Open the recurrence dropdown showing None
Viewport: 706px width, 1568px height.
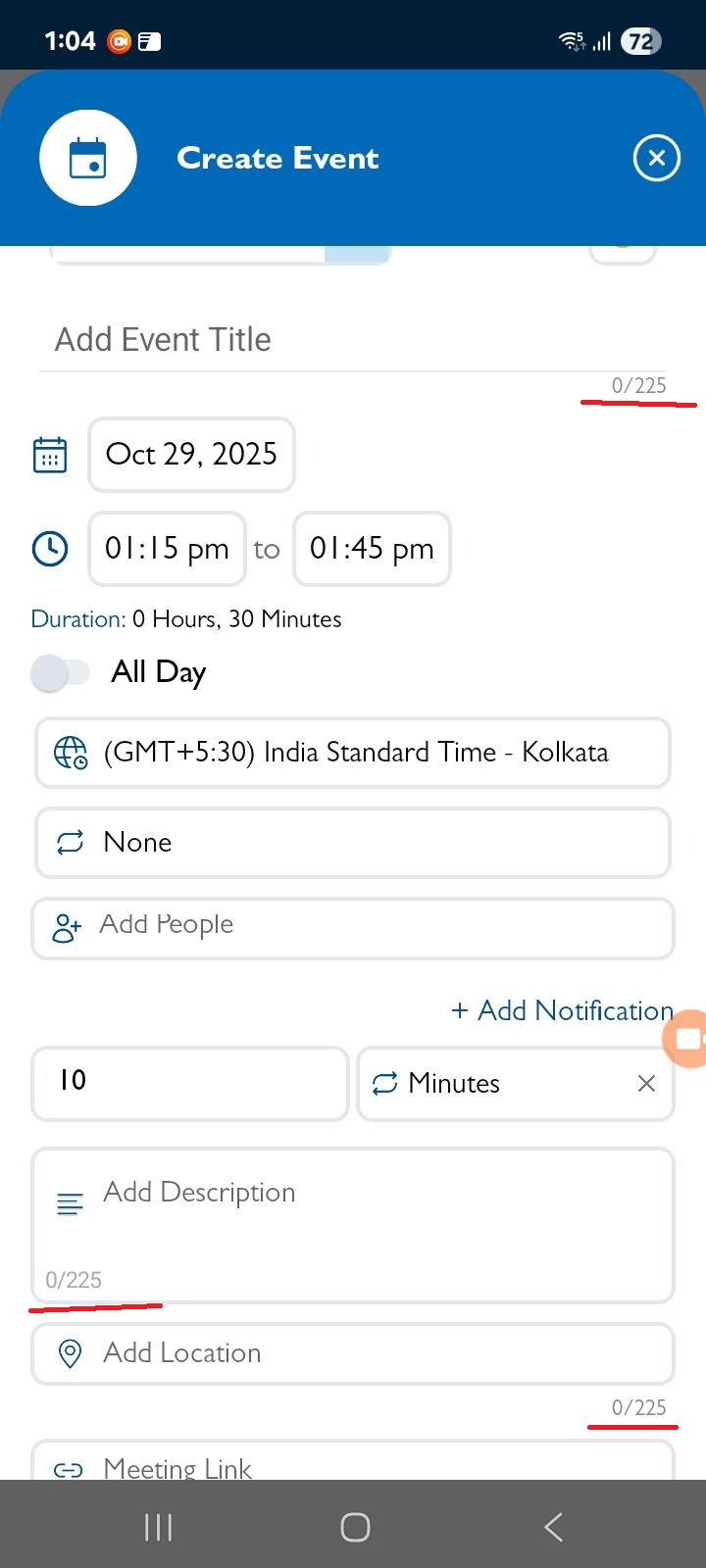[353, 843]
